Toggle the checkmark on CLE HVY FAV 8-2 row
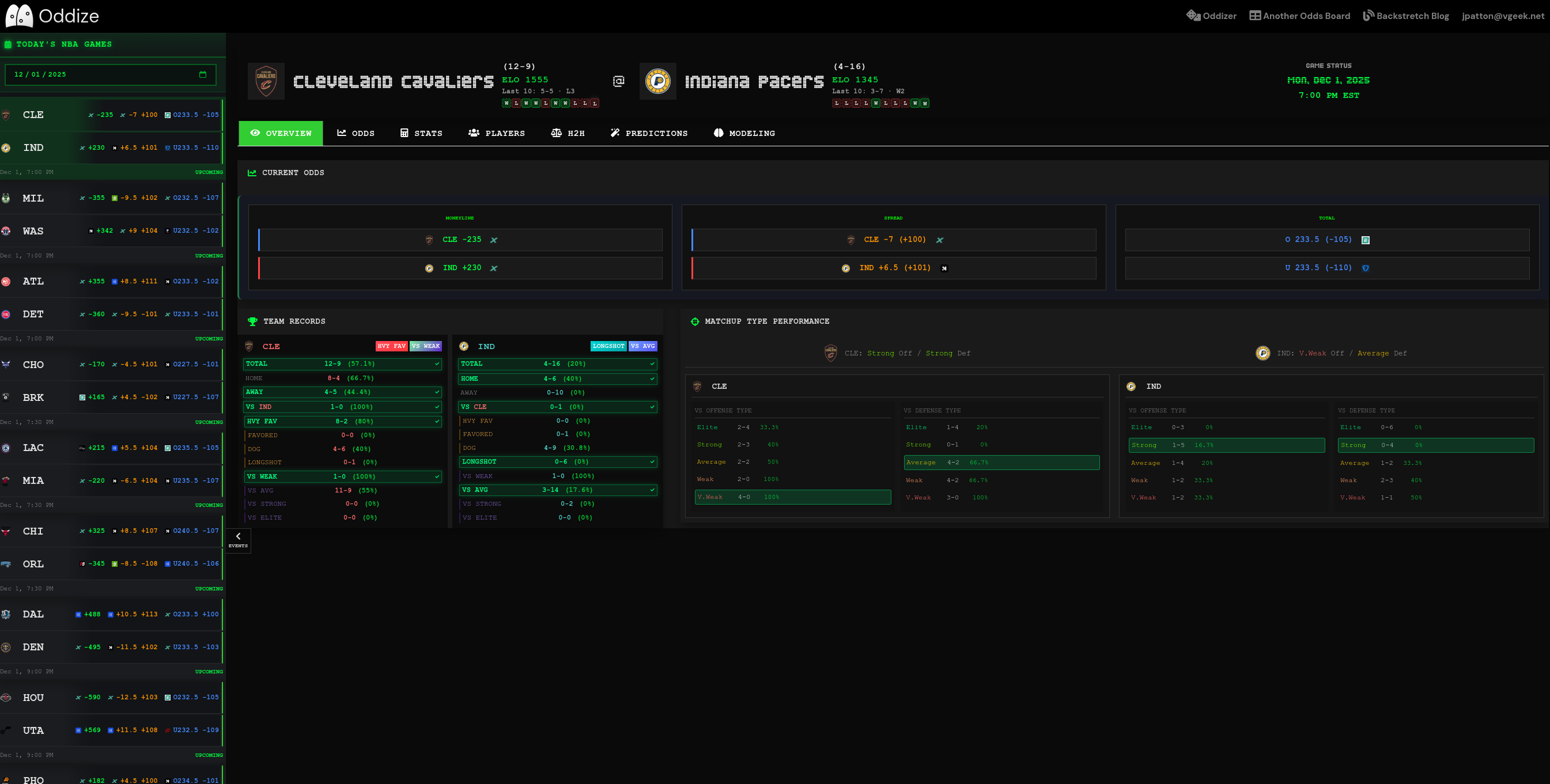This screenshot has width=1550, height=784. click(437, 421)
